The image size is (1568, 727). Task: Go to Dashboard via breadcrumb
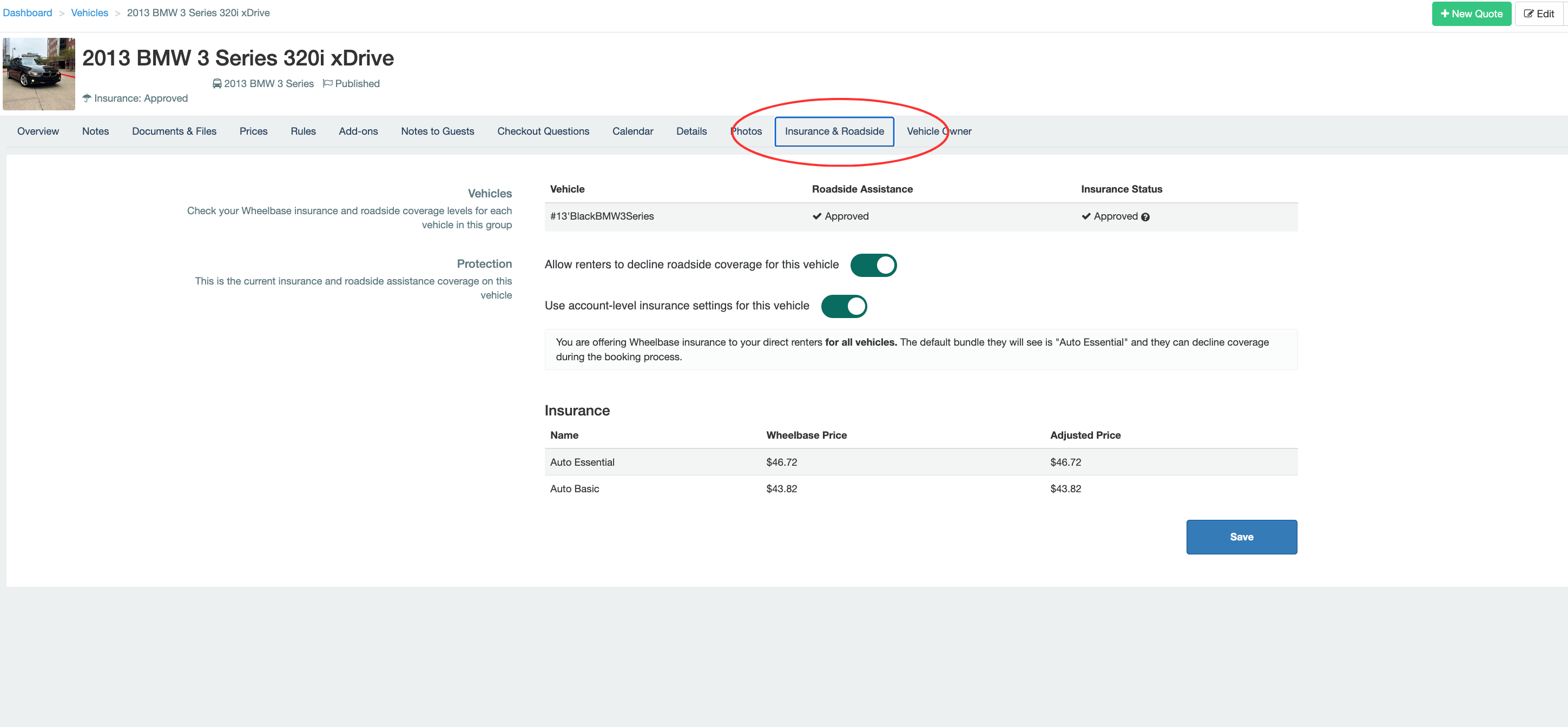(28, 13)
